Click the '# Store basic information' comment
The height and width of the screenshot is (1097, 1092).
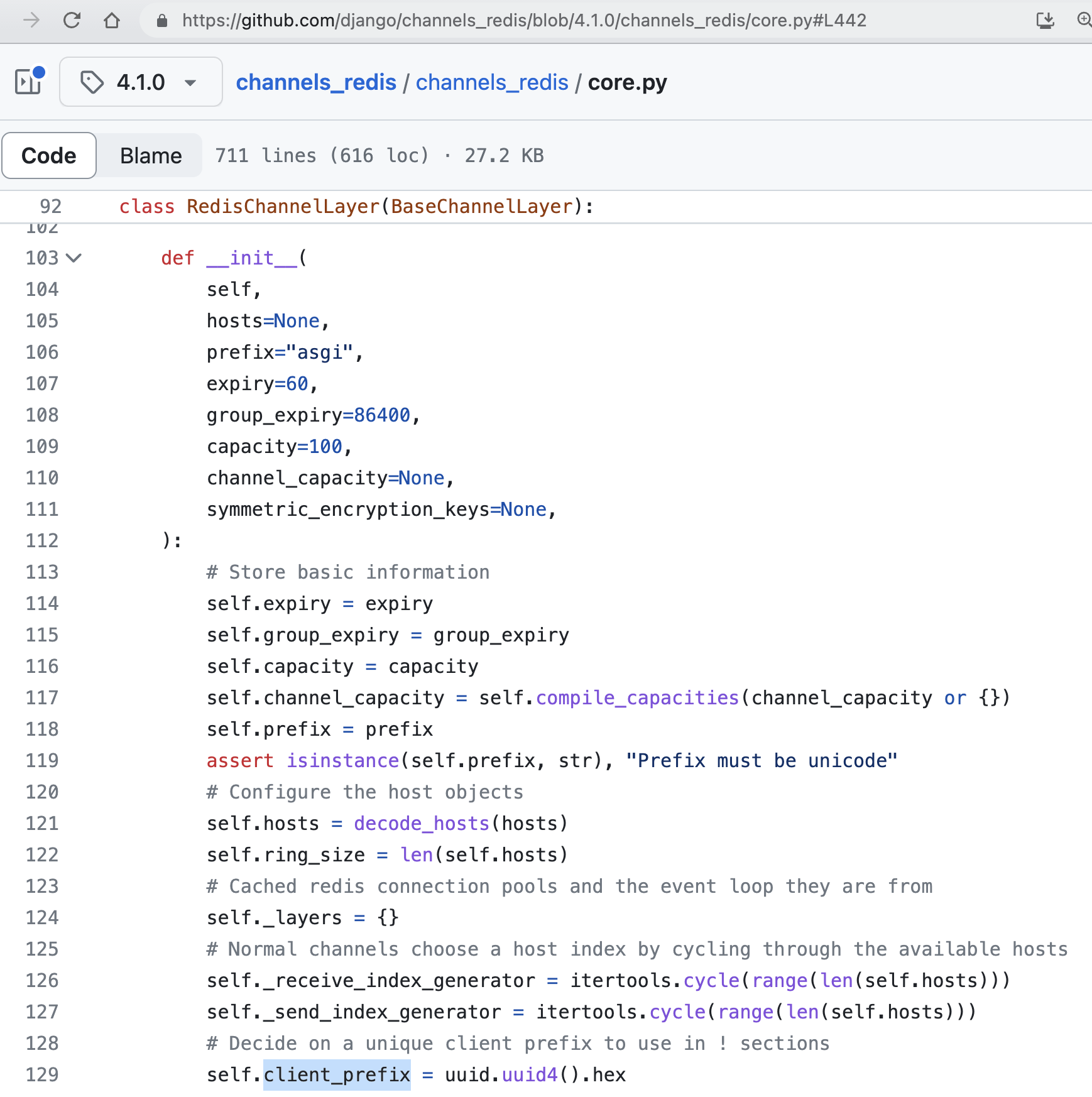[x=348, y=572]
